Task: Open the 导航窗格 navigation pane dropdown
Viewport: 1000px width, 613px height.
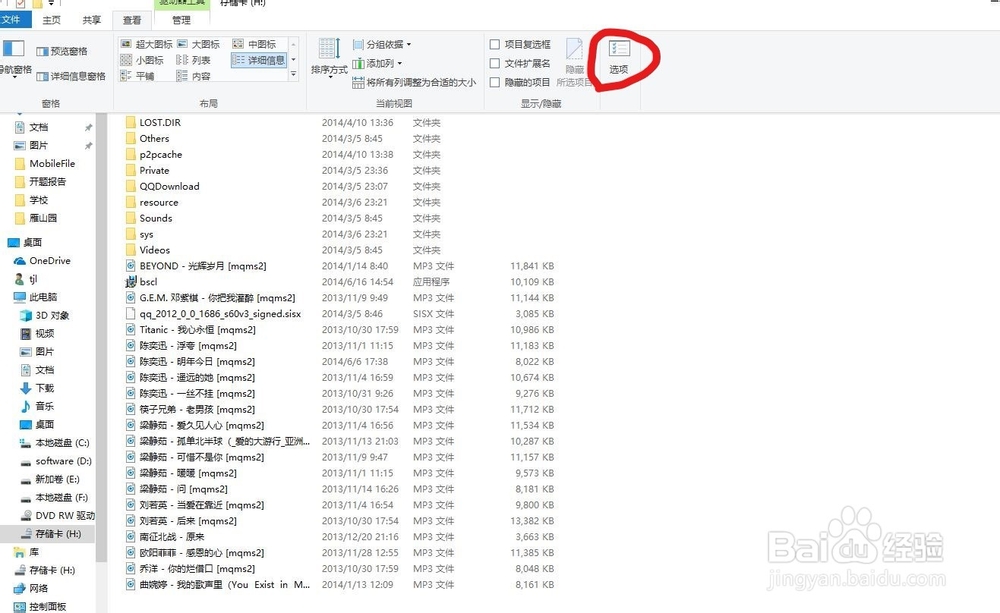Action: [x=14, y=57]
